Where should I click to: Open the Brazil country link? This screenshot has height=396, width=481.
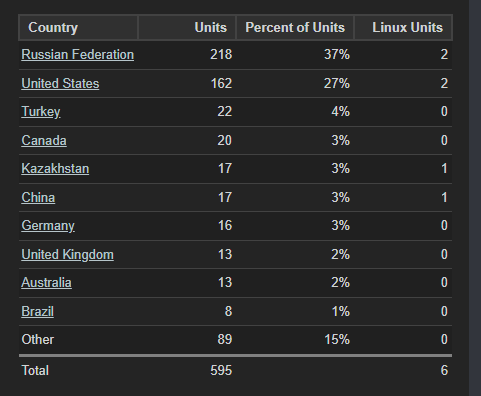38,312
